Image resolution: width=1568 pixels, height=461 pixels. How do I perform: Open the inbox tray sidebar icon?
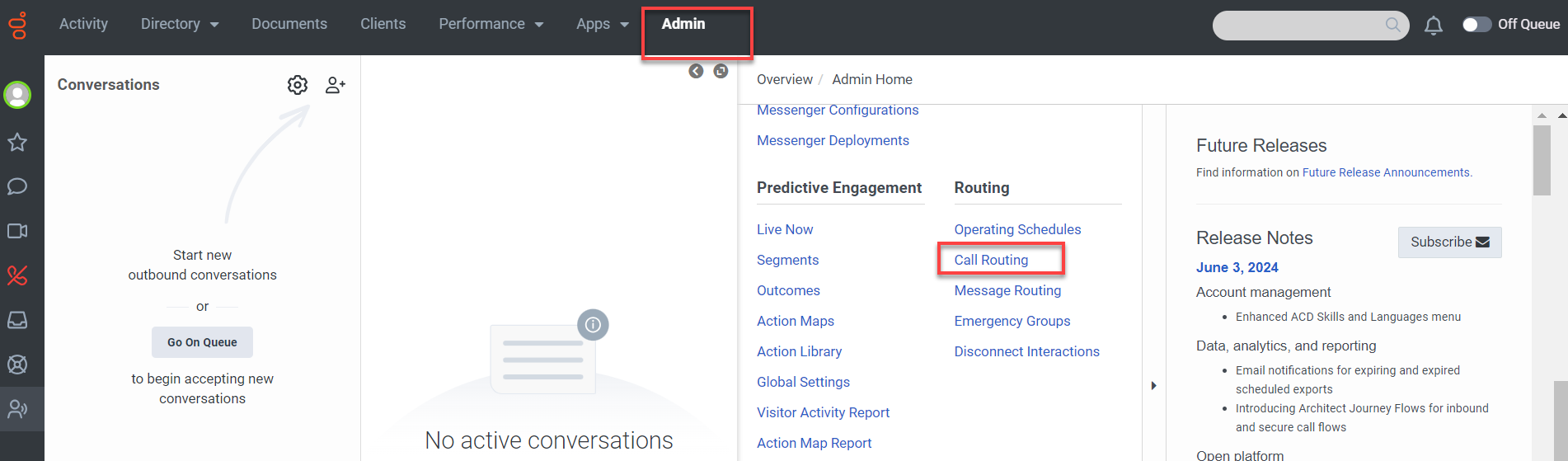click(x=17, y=320)
